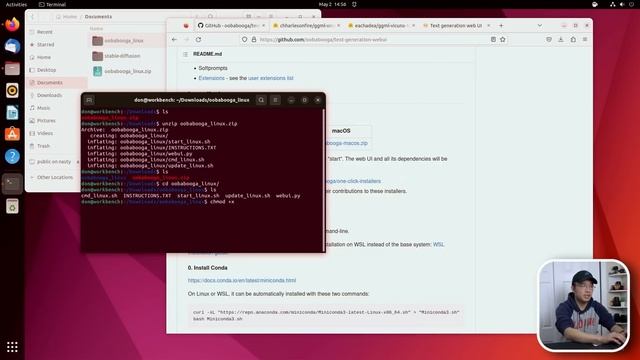Close the Text generation web UI tab

pyautogui.click(x=489, y=26)
